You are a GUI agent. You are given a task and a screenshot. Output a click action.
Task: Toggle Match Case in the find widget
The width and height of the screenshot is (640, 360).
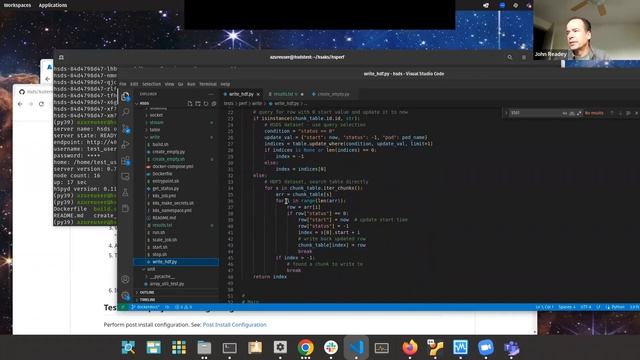[x=565, y=113]
